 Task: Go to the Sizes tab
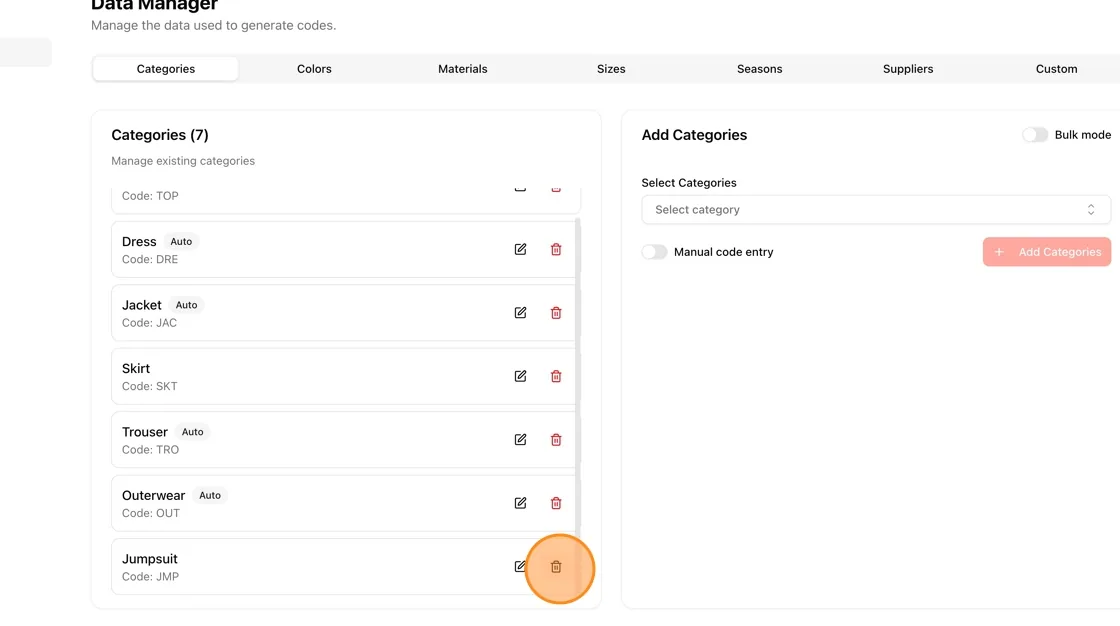point(611,69)
